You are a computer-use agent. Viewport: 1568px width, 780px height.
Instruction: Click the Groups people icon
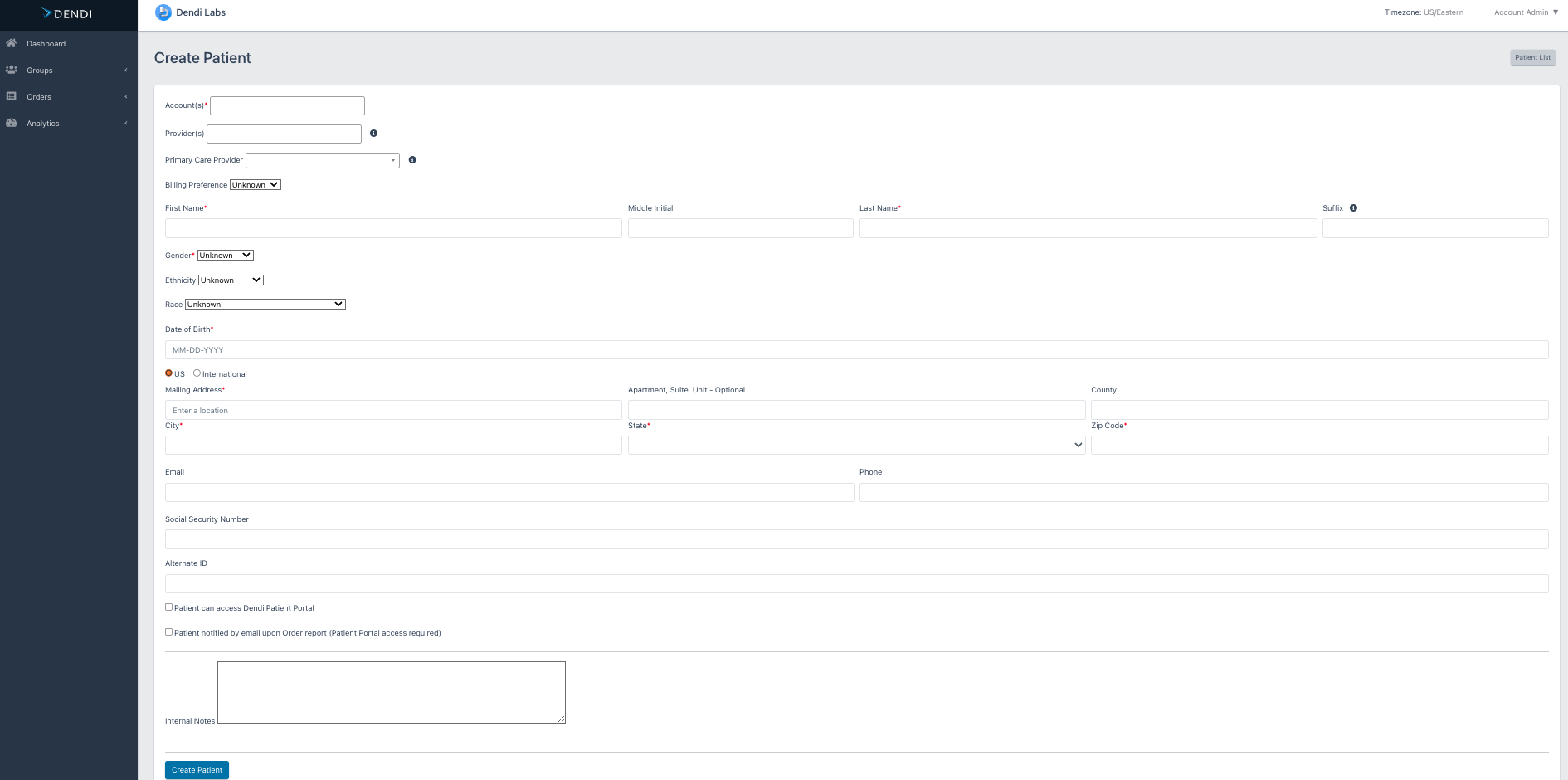click(12, 70)
